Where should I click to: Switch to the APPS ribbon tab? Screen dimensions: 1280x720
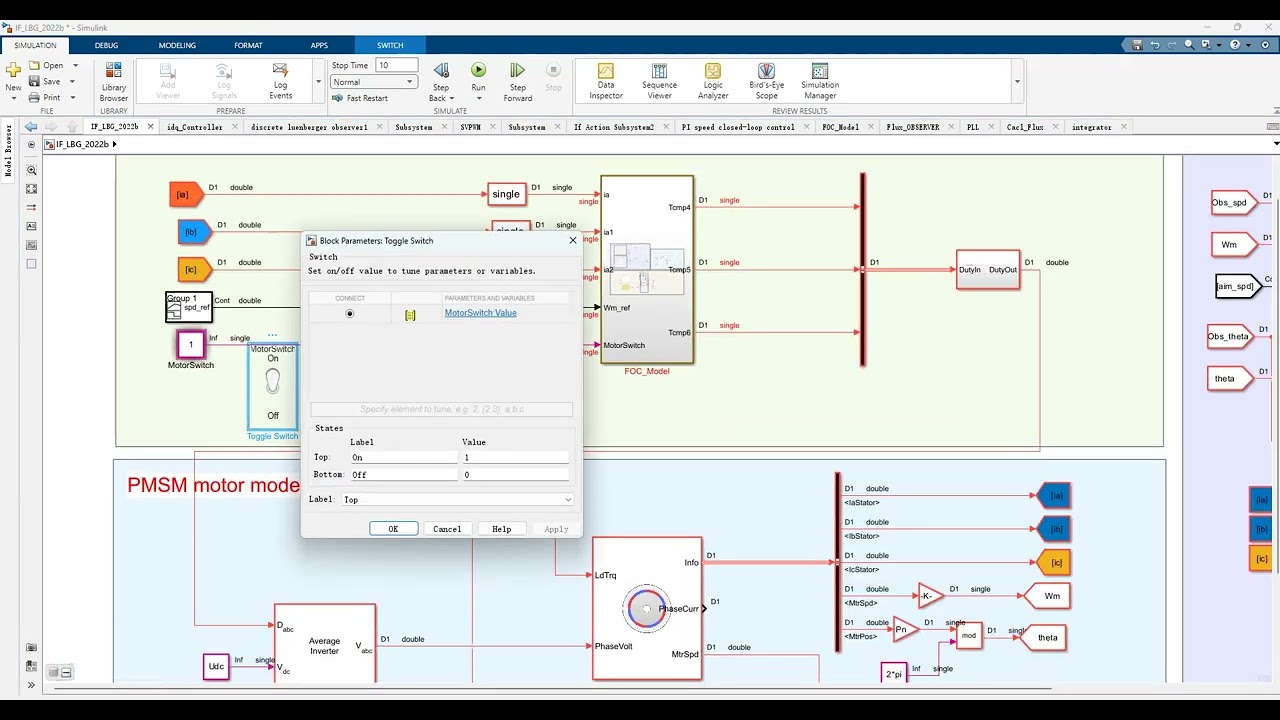[x=319, y=45]
